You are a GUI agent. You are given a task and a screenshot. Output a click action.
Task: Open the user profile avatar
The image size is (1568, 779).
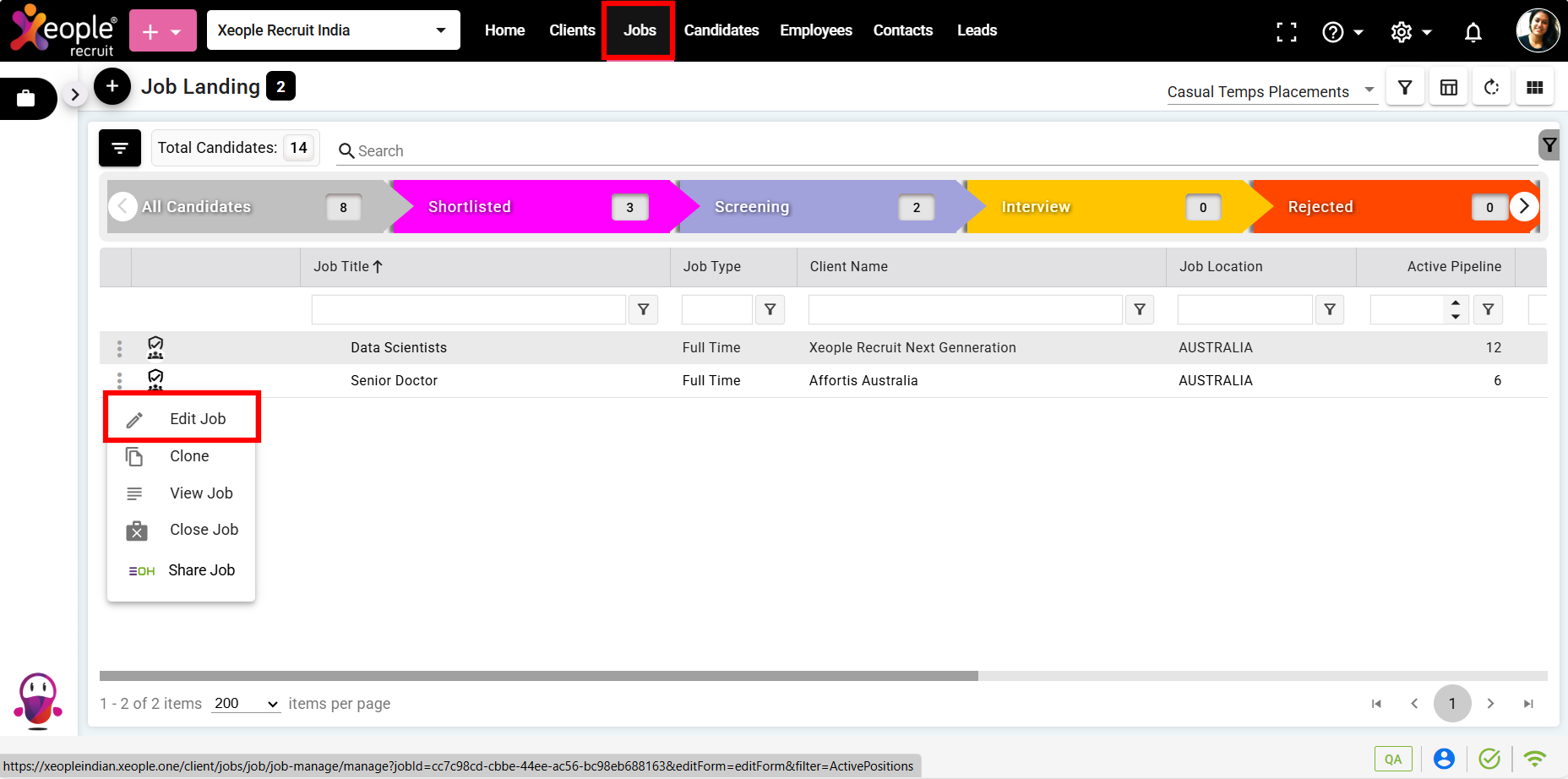coord(1538,30)
